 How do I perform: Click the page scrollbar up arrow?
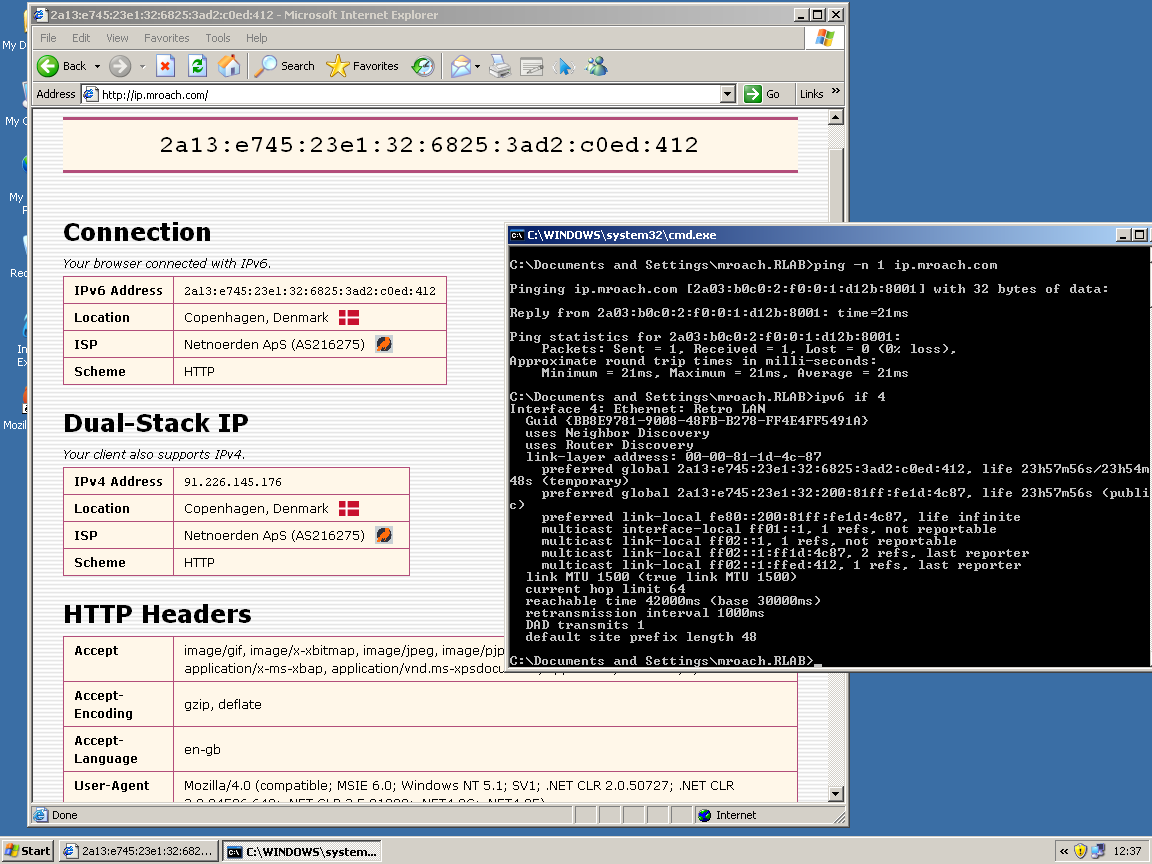coord(835,118)
